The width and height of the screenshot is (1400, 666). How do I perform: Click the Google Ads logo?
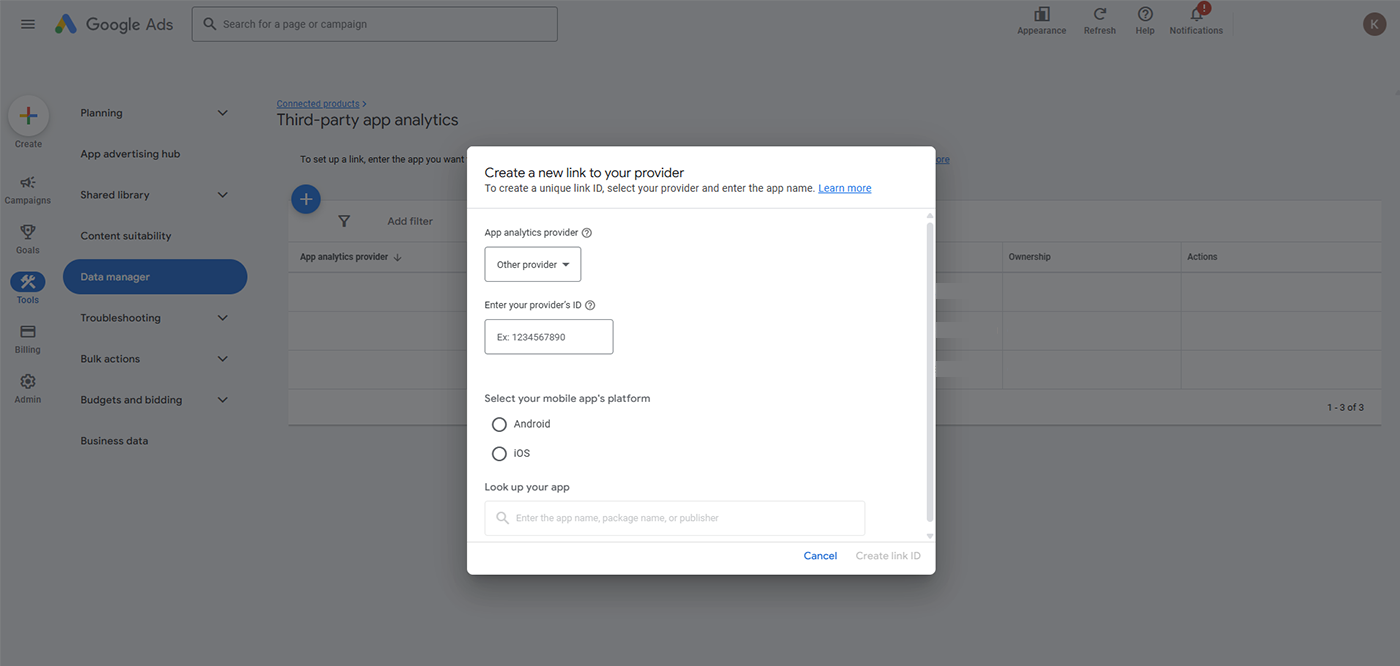(114, 24)
